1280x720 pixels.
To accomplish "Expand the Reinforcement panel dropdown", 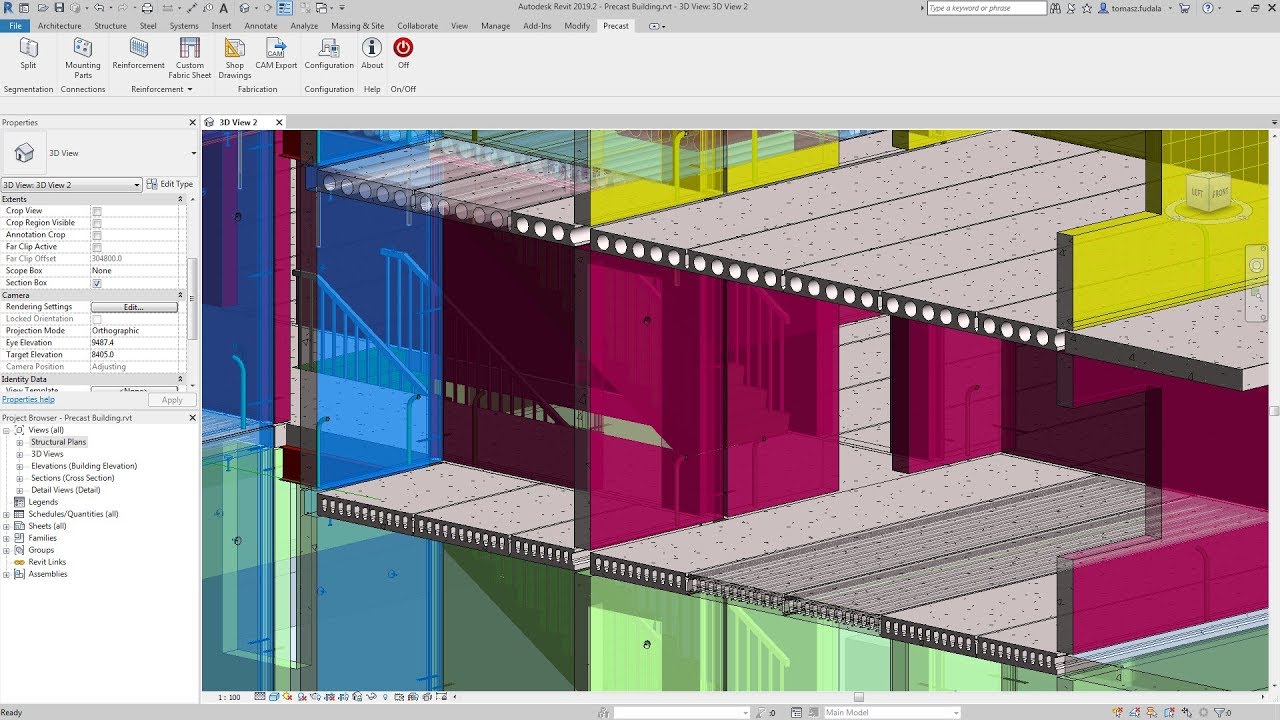I will click(188, 89).
